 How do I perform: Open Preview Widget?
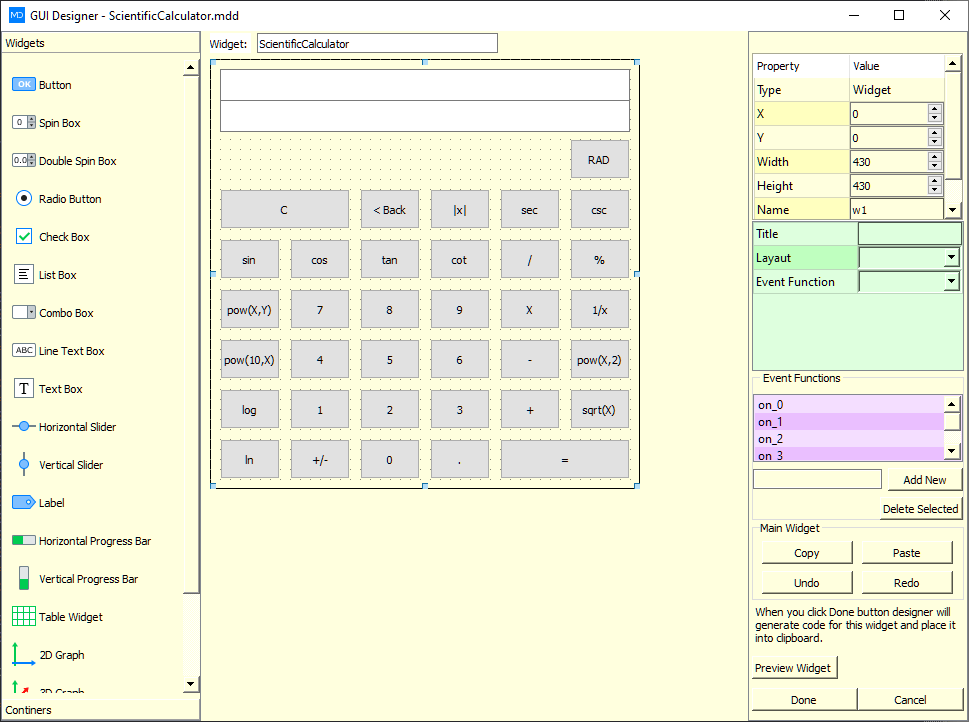click(793, 668)
